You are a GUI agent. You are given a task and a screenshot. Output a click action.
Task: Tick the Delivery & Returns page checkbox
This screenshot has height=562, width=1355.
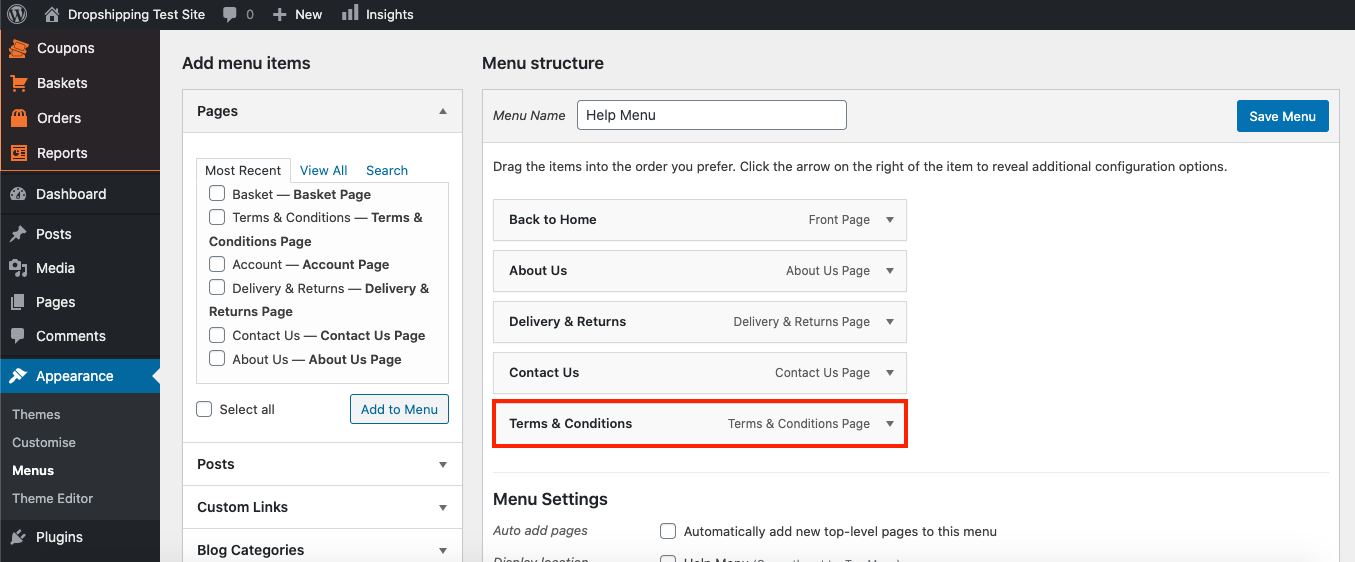[217, 287]
